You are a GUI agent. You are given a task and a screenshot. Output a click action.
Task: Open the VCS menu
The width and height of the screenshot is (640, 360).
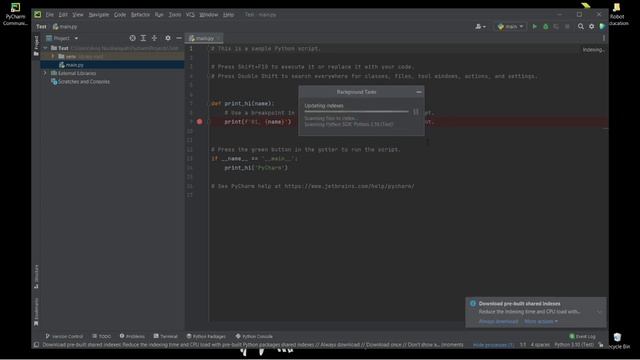point(190,15)
